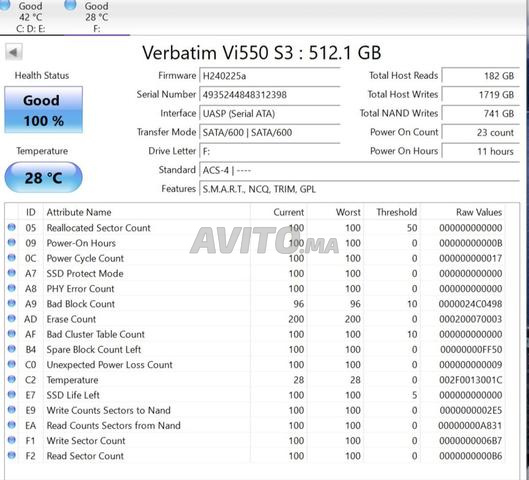Click the Standard ACS-4 field

(359, 170)
